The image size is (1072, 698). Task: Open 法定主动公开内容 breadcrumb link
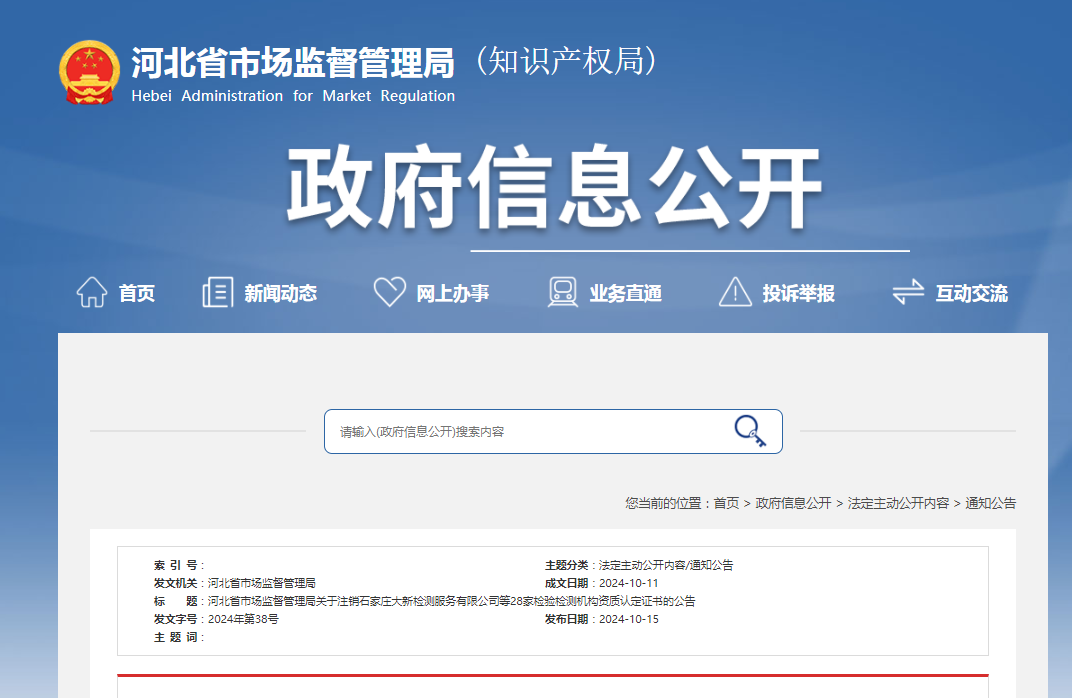pyautogui.click(x=898, y=503)
